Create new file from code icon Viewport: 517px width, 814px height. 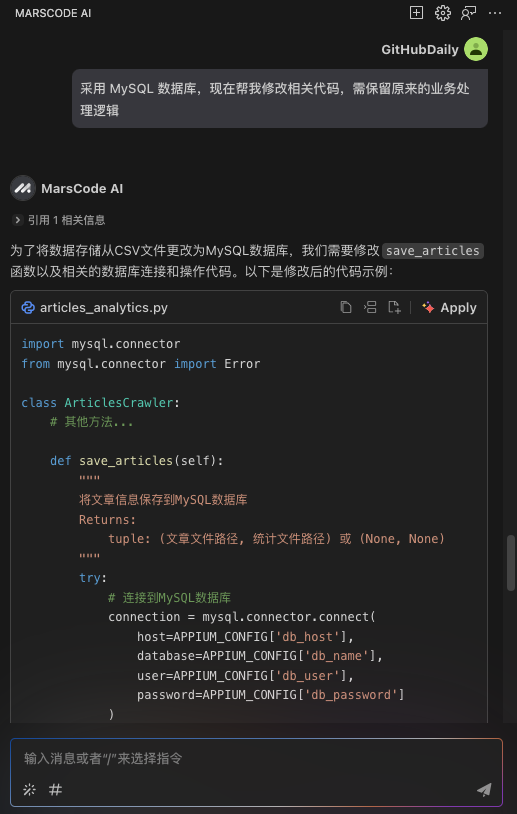(394, 307)
